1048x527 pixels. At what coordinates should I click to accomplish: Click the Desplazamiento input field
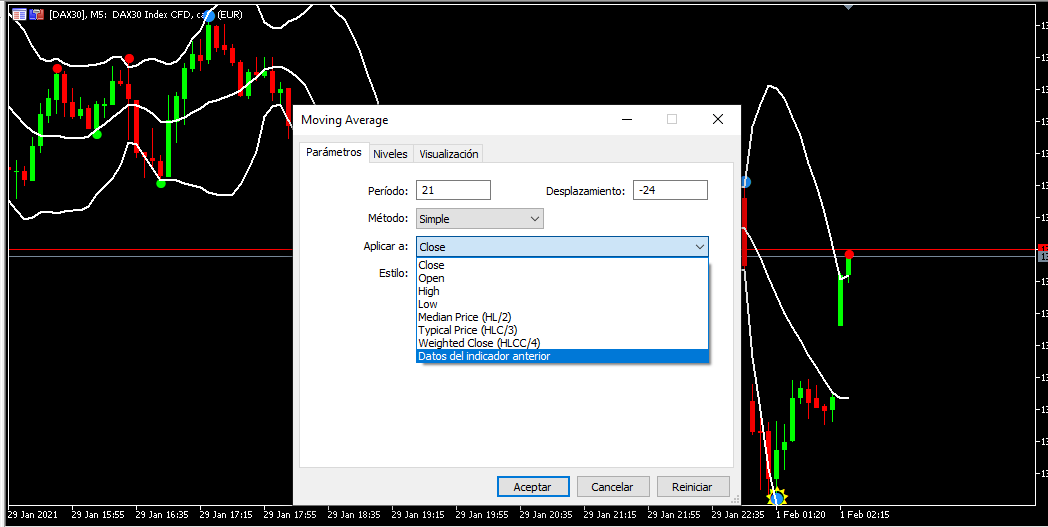[x=670, y=190]
